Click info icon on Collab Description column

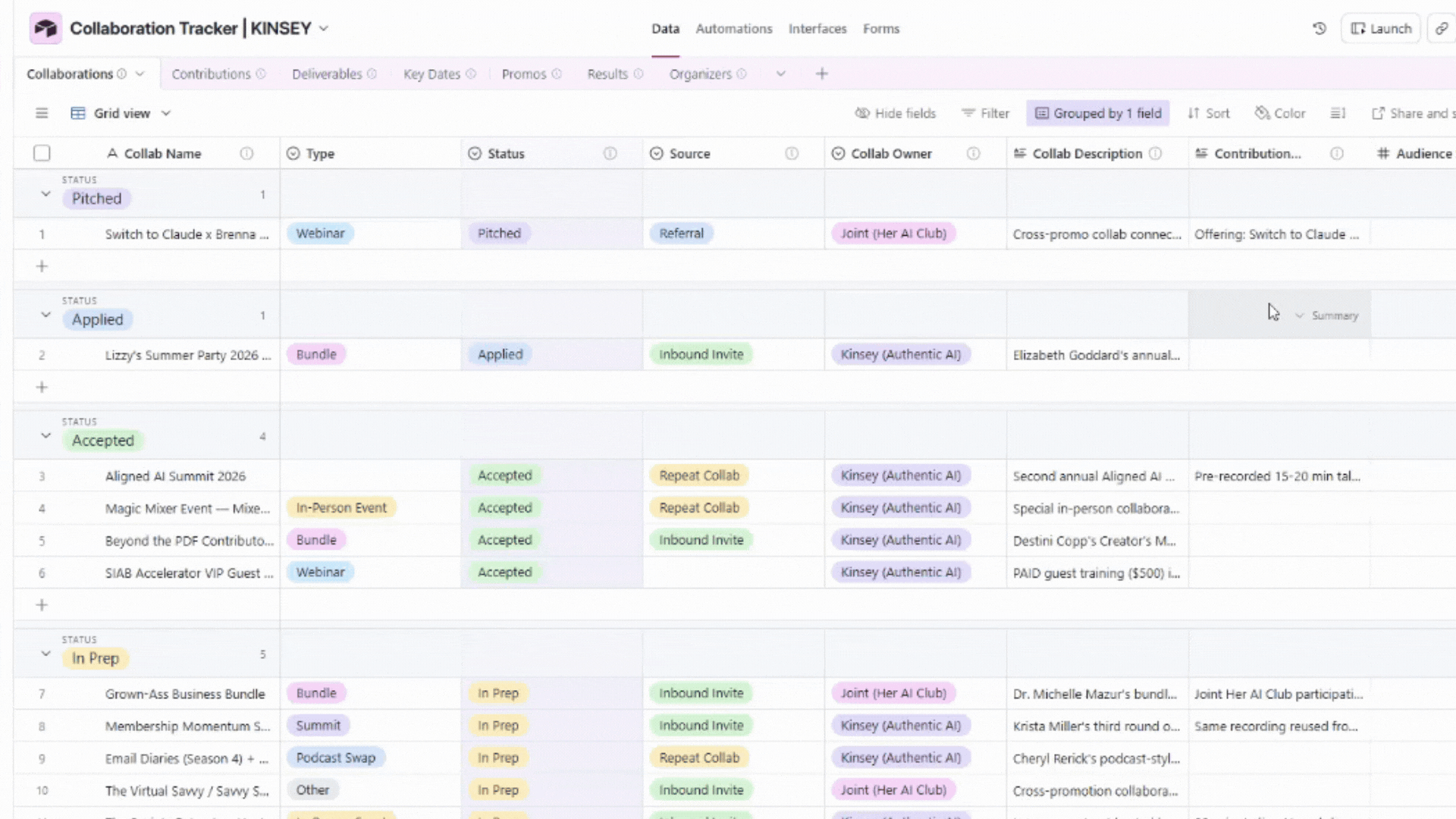(1155, 153)
